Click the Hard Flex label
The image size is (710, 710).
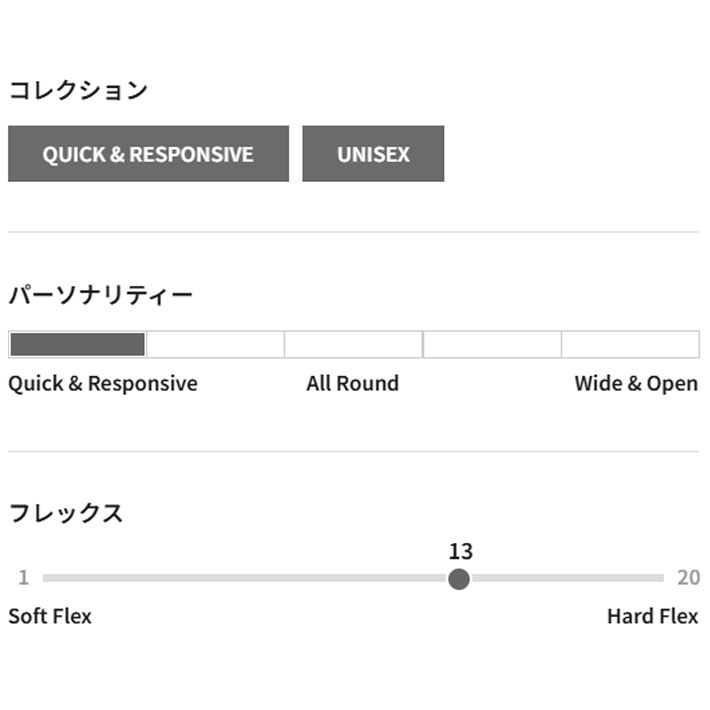pos(652,616)
